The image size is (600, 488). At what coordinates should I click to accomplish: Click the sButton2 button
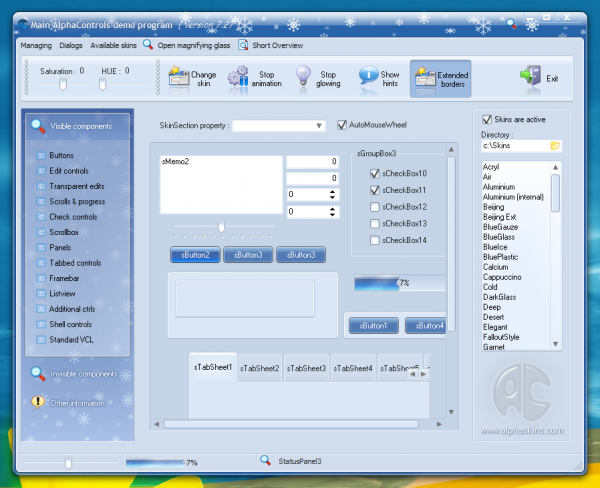click(195, 255)
